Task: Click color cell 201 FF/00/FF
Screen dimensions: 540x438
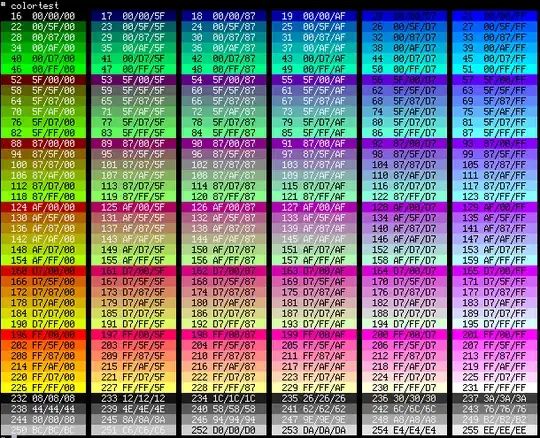Action: coord(495,335)
